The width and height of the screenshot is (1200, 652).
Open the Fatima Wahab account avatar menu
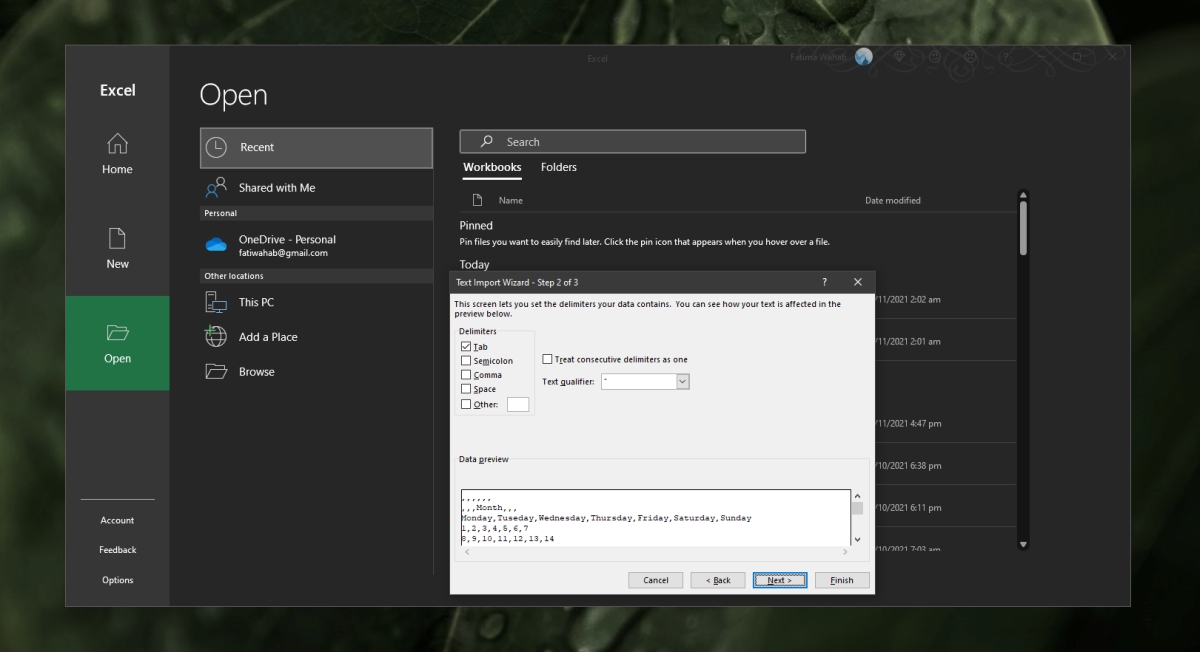(x=862, y=56)
